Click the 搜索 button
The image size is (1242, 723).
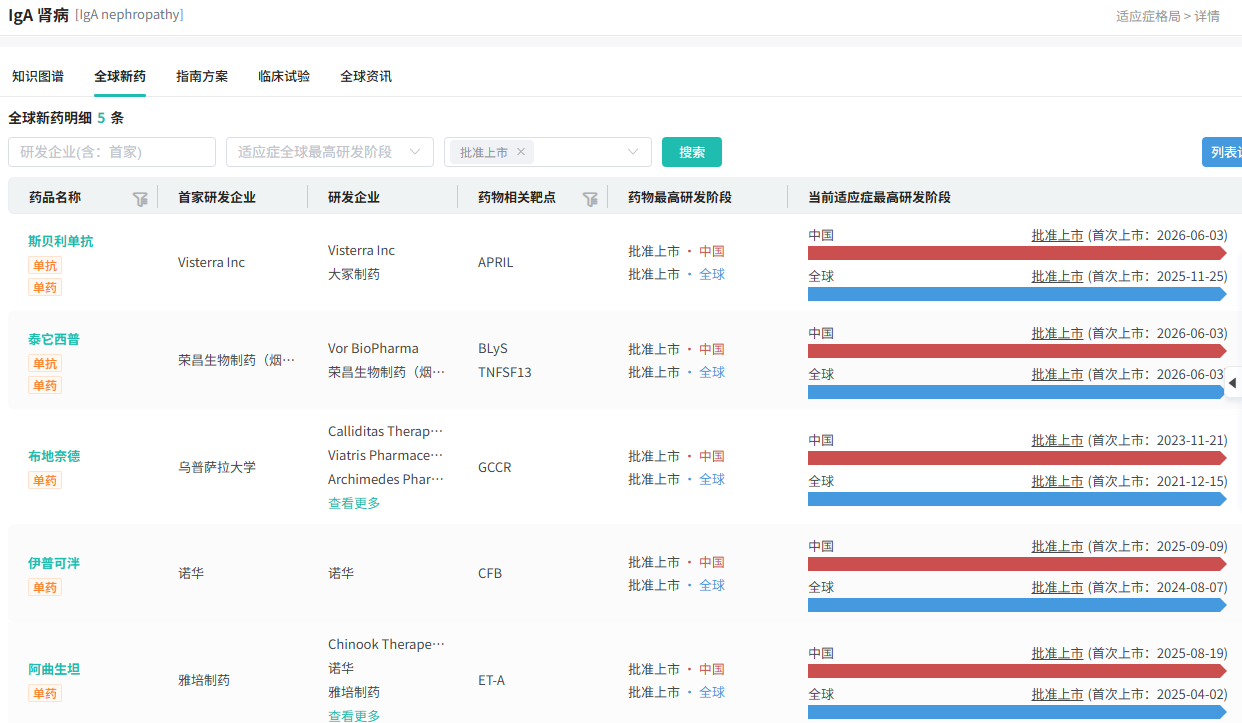point(692,152)
